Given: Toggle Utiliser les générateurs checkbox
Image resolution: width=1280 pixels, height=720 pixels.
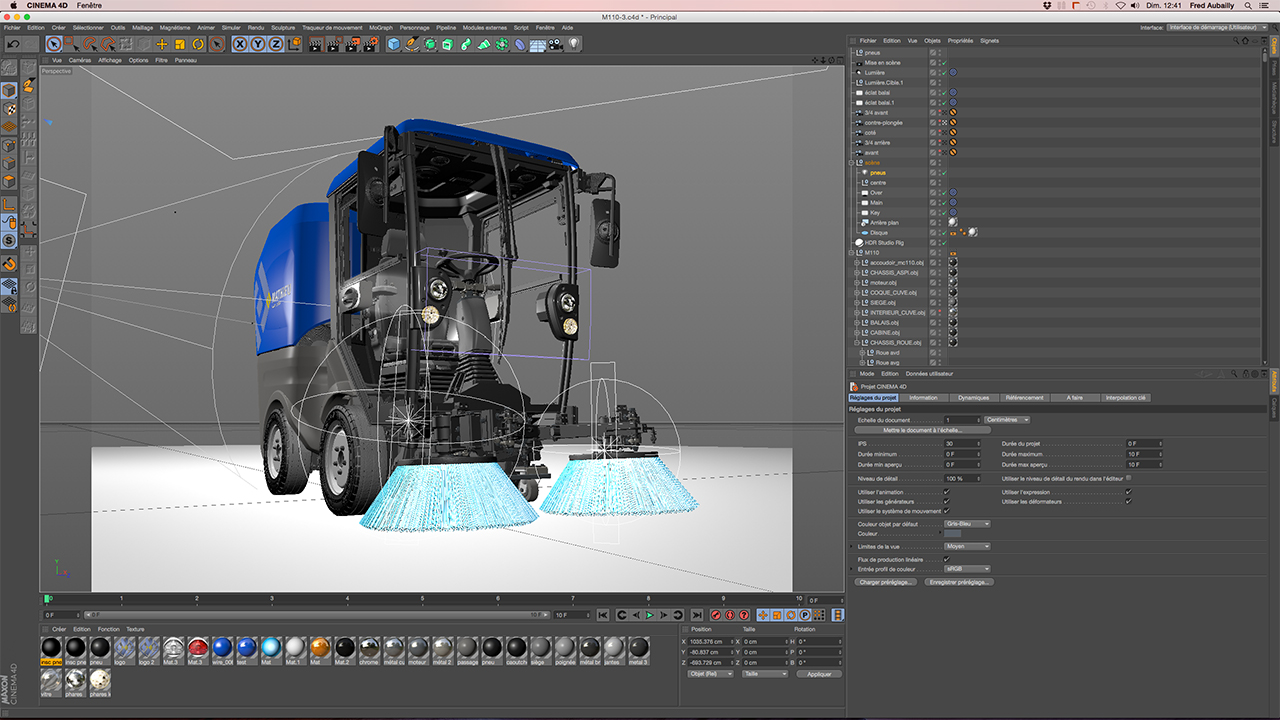Looking at the screenshot, I should tap(946, 501).
